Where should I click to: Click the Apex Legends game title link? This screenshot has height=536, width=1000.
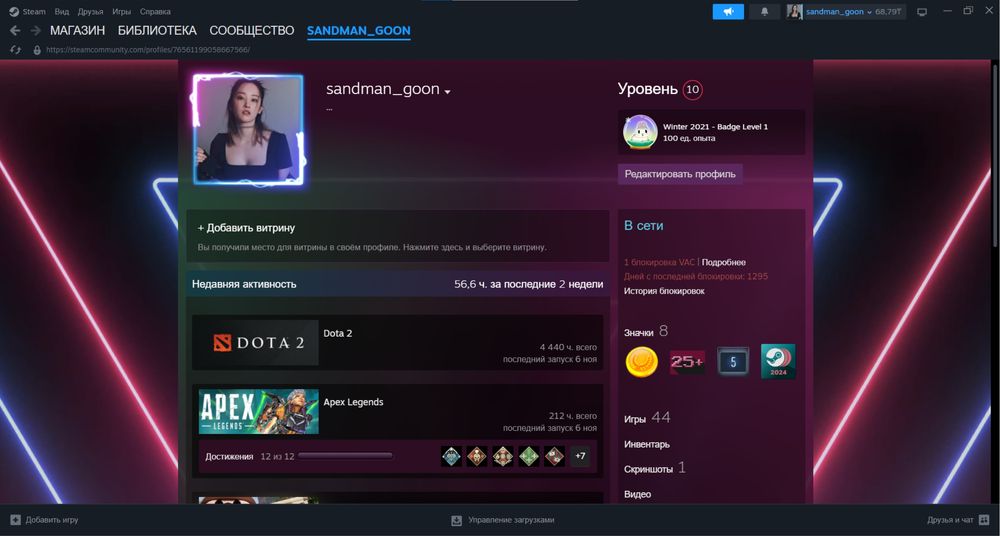pyautogui.click(x=353, y=402)
